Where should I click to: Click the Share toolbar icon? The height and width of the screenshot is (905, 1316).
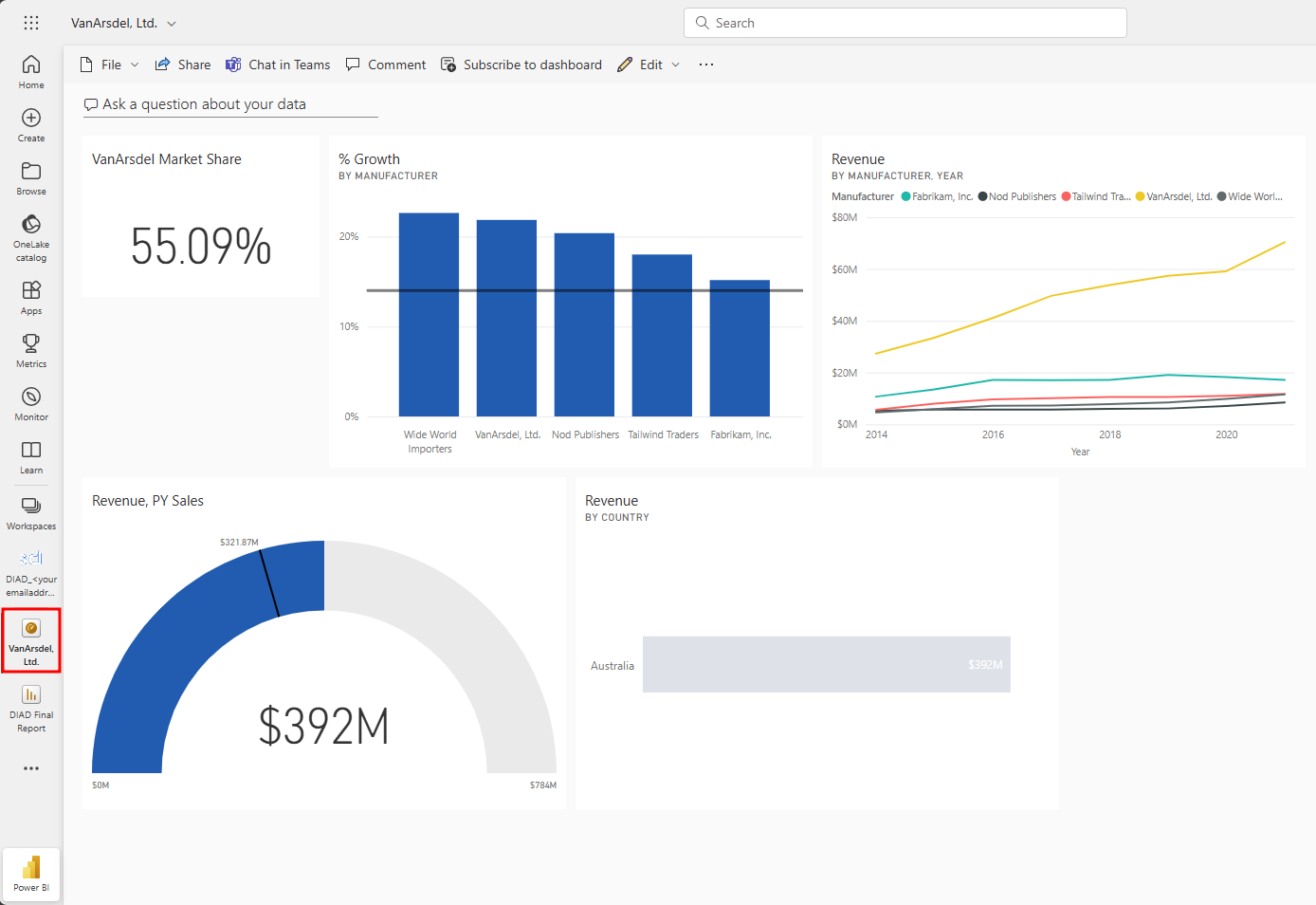[162, 65]
